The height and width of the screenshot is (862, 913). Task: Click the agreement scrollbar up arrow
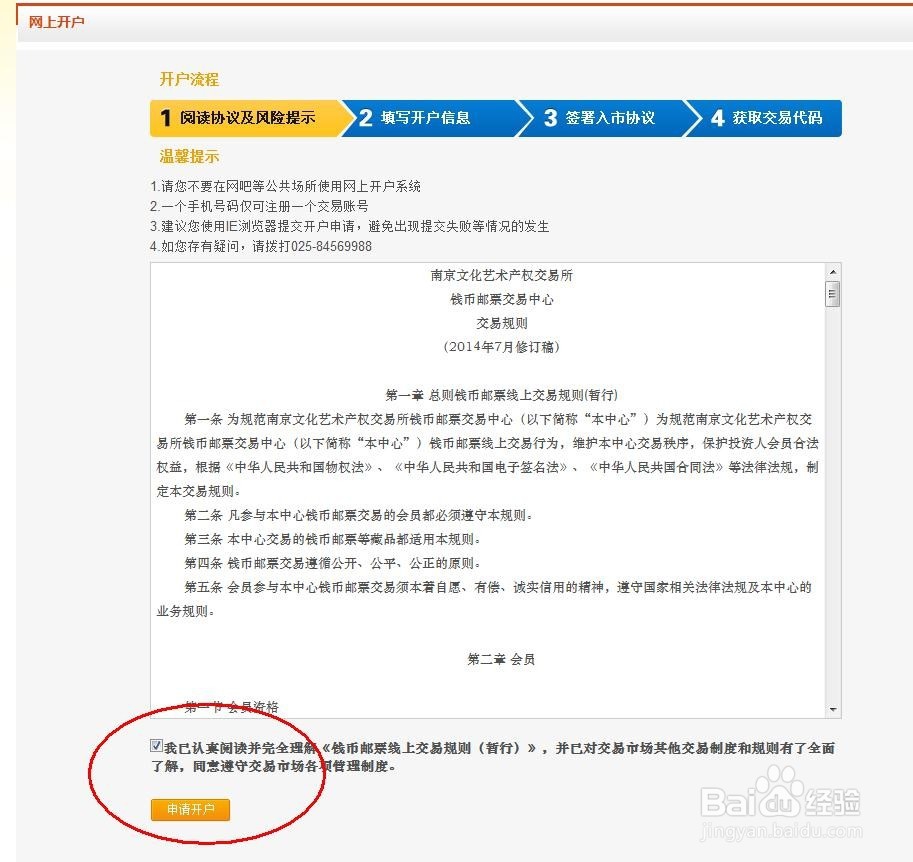click(x=833, y=271)
